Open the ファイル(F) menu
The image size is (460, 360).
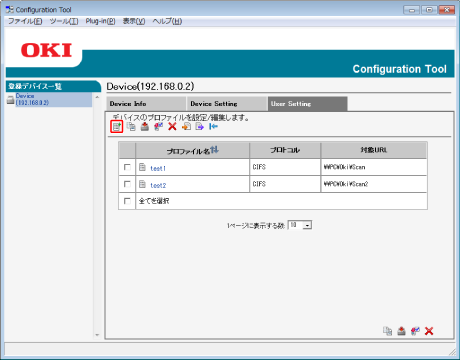click(x=25, y=21)
